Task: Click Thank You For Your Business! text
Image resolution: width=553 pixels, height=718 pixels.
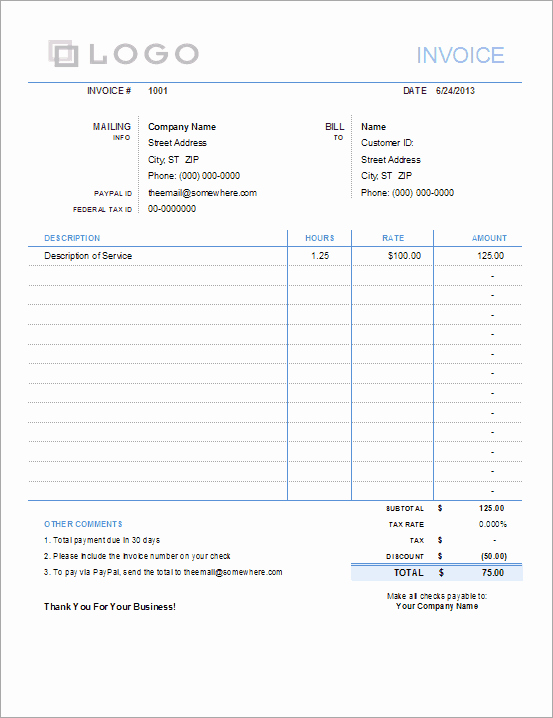Action: (110, 607)
